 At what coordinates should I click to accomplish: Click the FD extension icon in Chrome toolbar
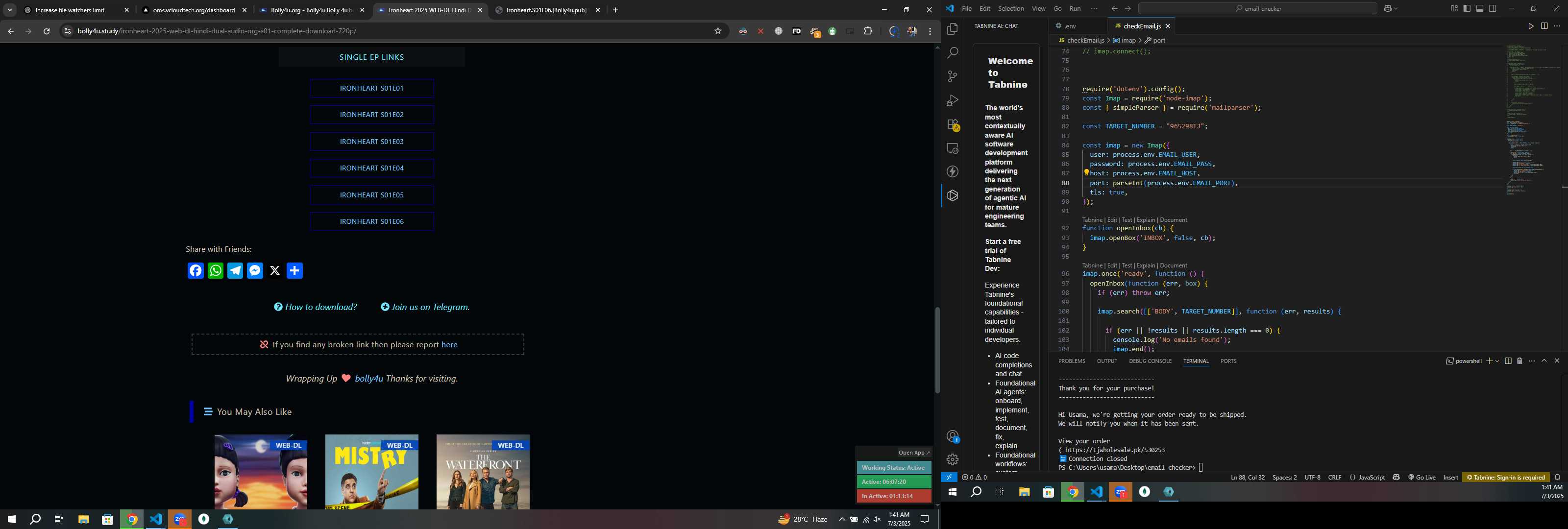pyautogui.click(x=796, y=31)
